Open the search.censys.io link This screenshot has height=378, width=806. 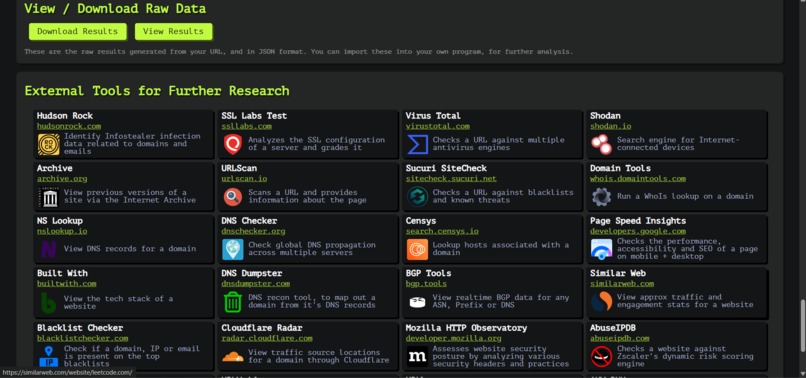click(442, 231)
